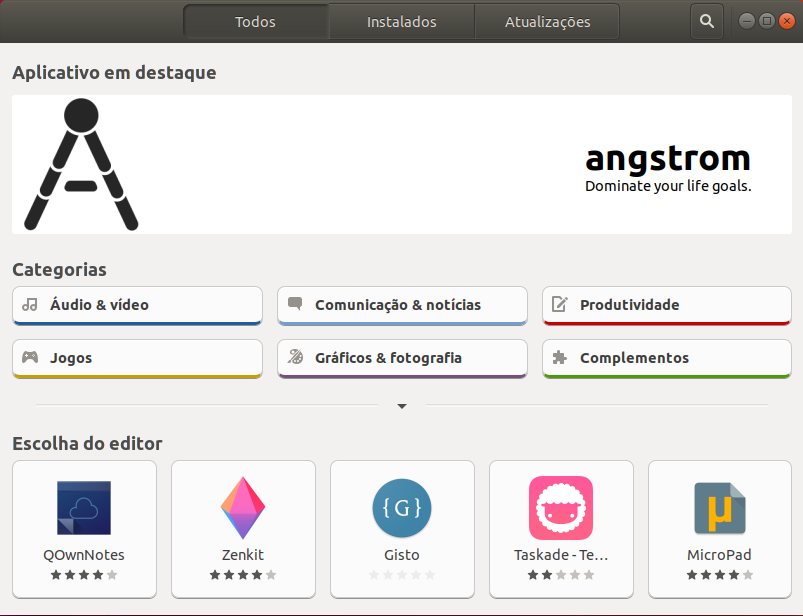Viewport: 803px width, 616px height.
Task: Open the Áudio & vídeo category
Action: point(137,306)
